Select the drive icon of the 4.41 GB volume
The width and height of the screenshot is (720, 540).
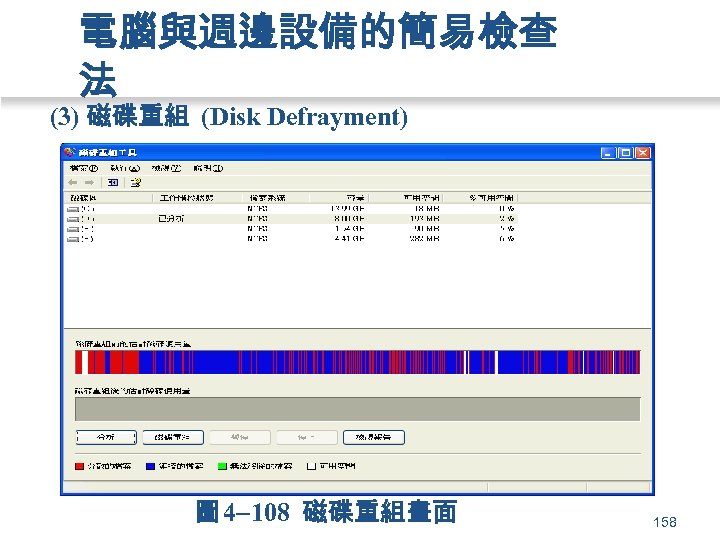pyautogui.click(x=73, y=239)
